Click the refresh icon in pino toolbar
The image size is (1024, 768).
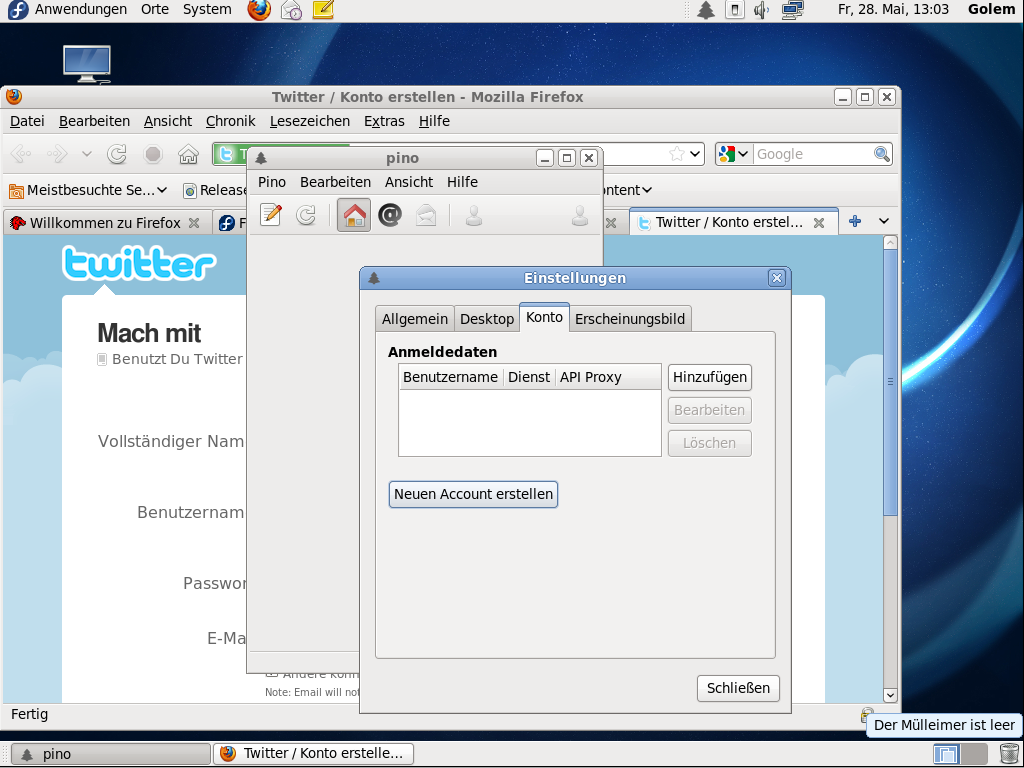pyautogui.click(x=306, y=215)
